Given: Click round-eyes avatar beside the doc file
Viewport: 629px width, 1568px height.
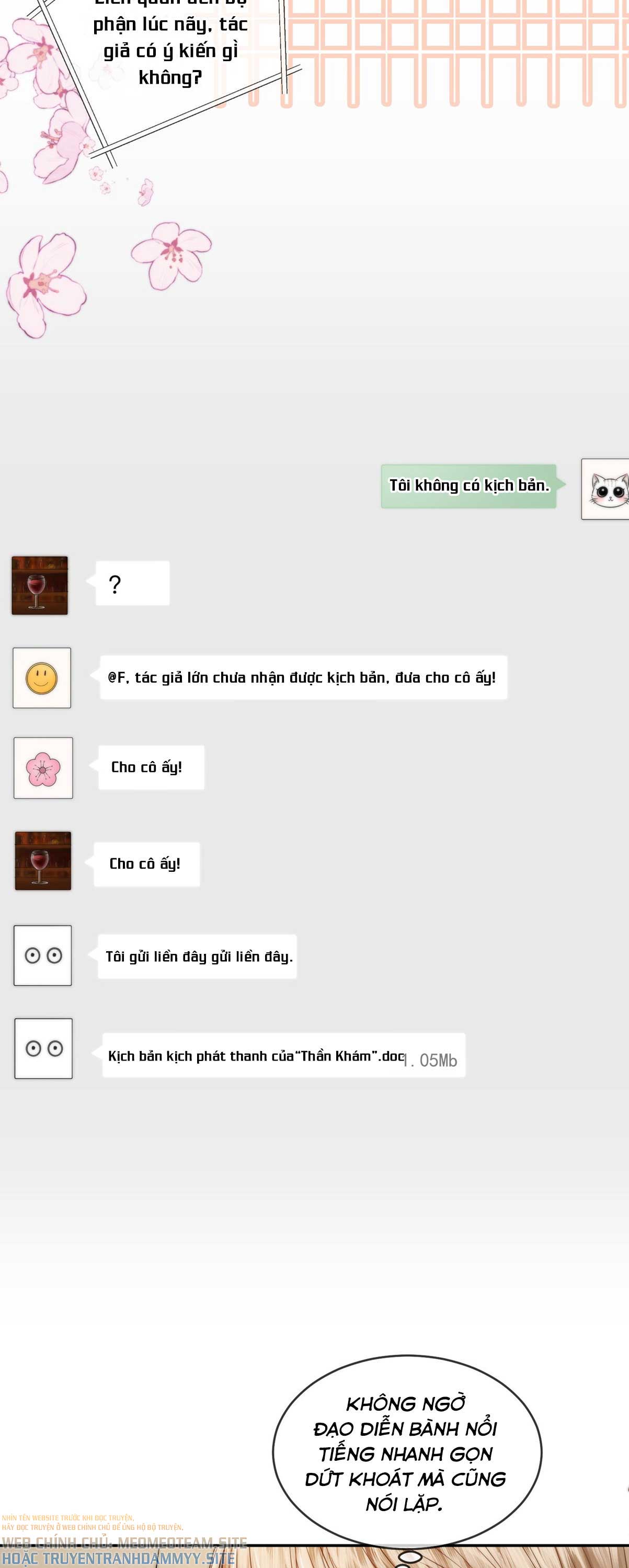Looking at the screenshot, I should [x=43, y=1048].
